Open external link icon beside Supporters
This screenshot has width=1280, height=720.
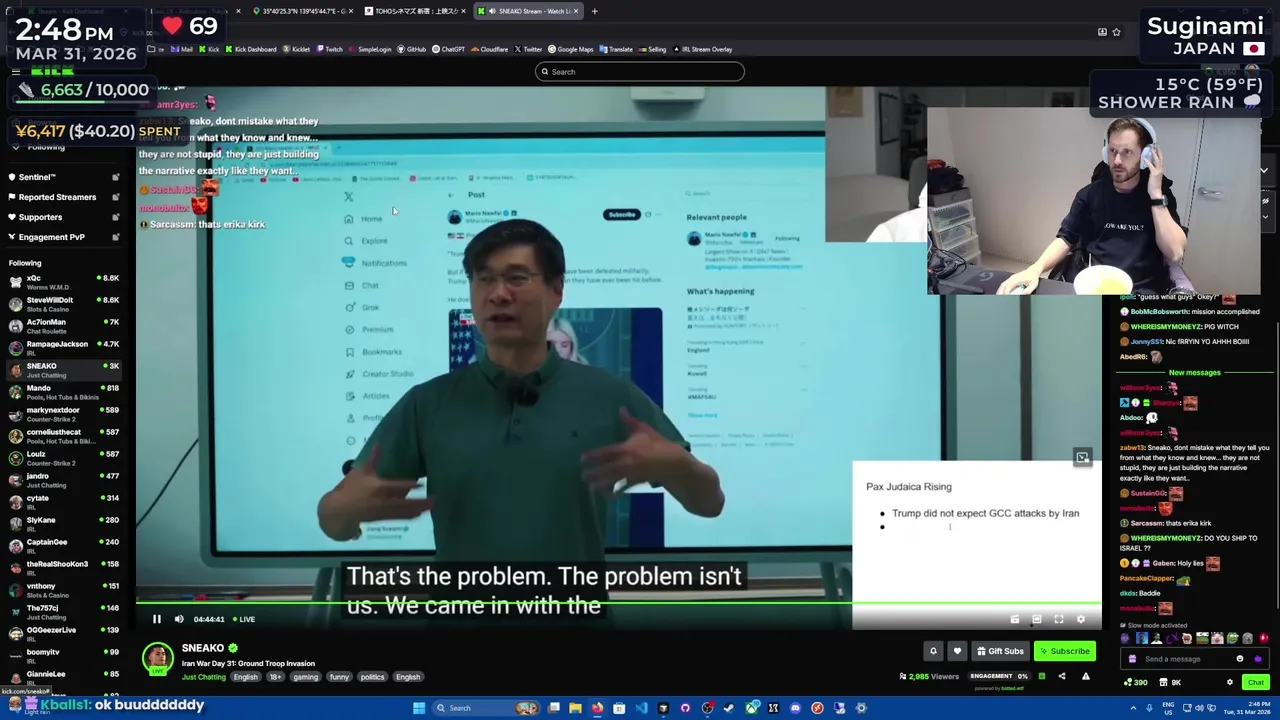coord(116,217)
